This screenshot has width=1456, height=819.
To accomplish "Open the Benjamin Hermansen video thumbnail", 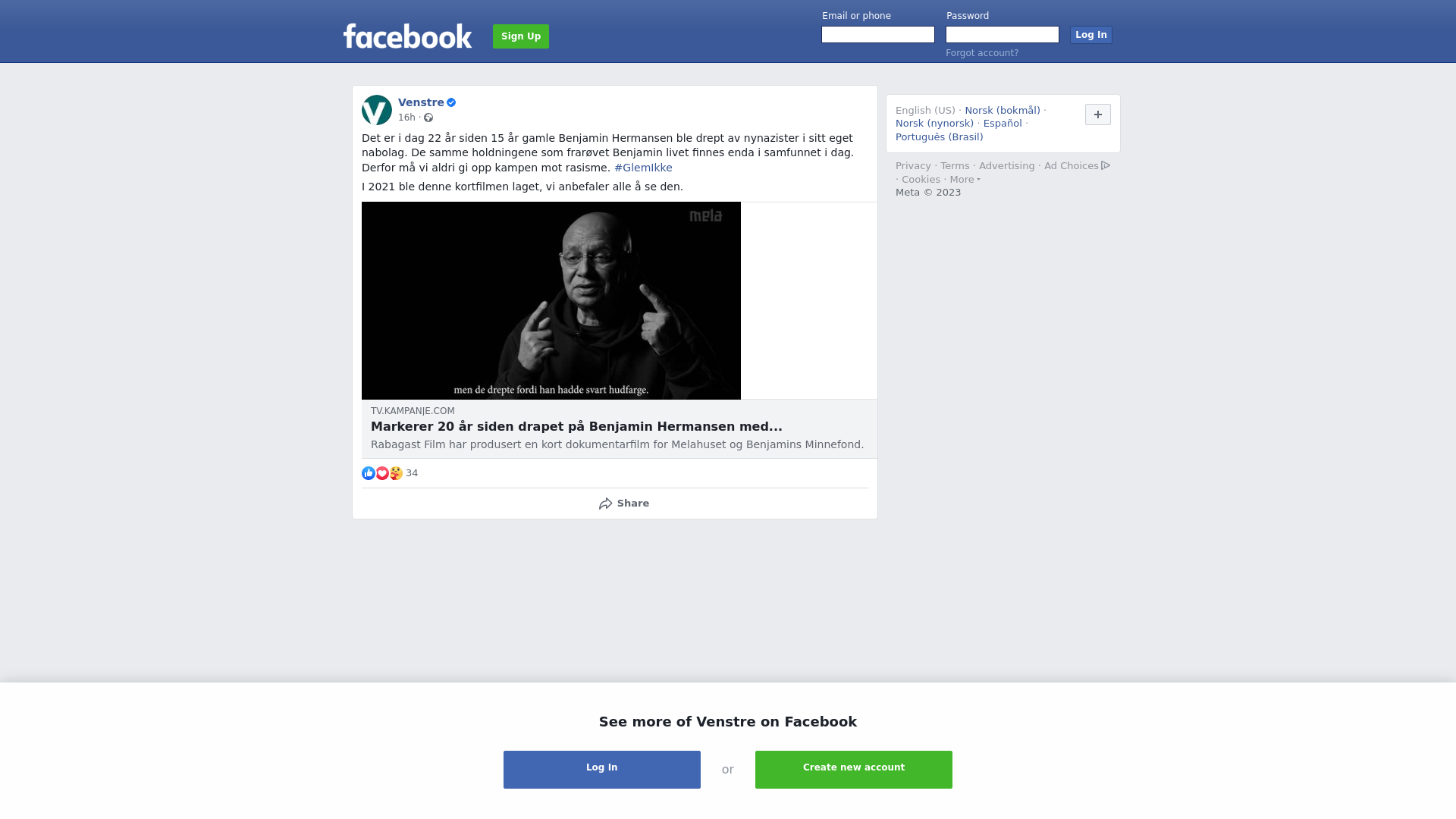I will tap(551, 300).
